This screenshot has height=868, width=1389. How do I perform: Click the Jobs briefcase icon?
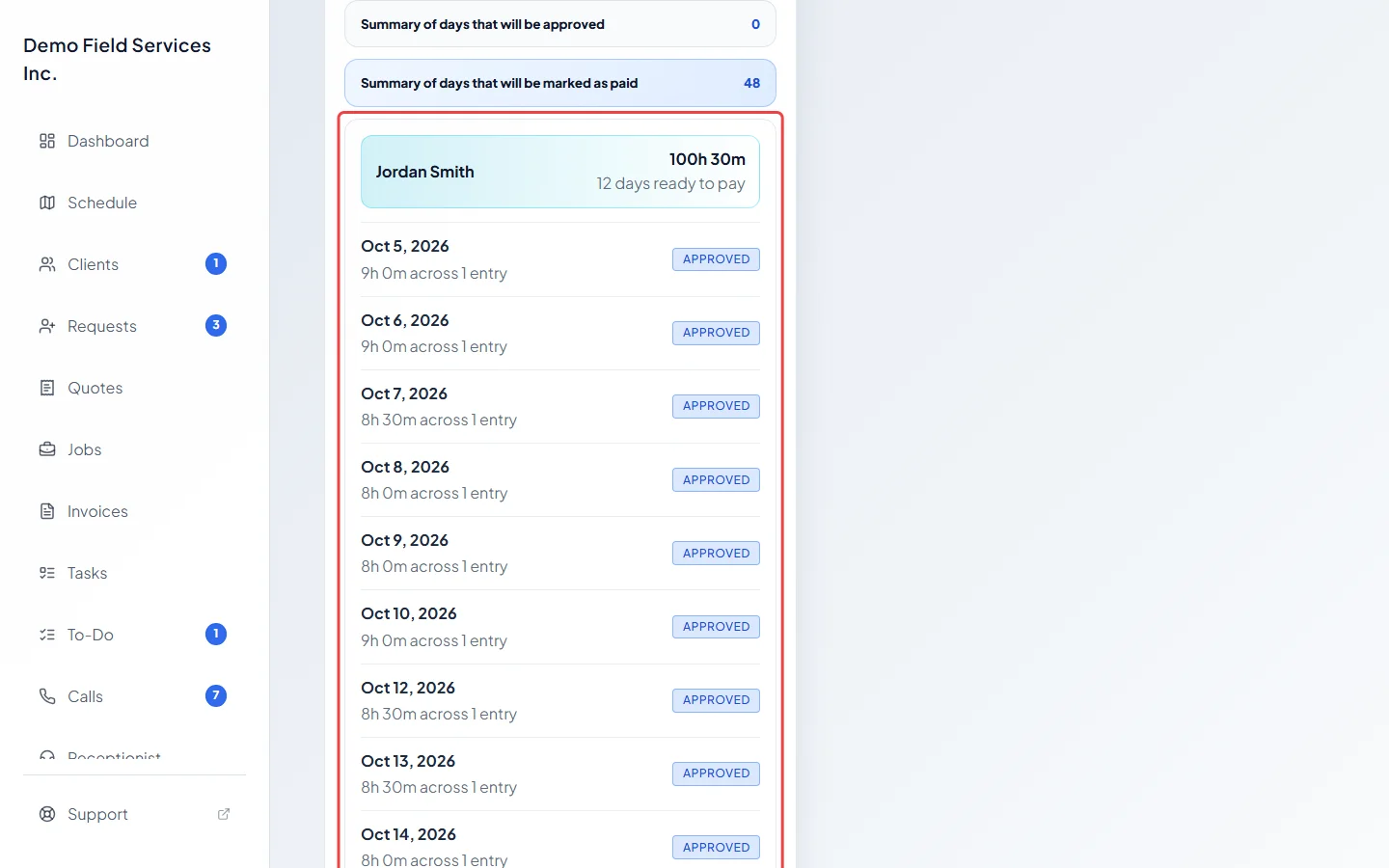click(x=47, y=449)
